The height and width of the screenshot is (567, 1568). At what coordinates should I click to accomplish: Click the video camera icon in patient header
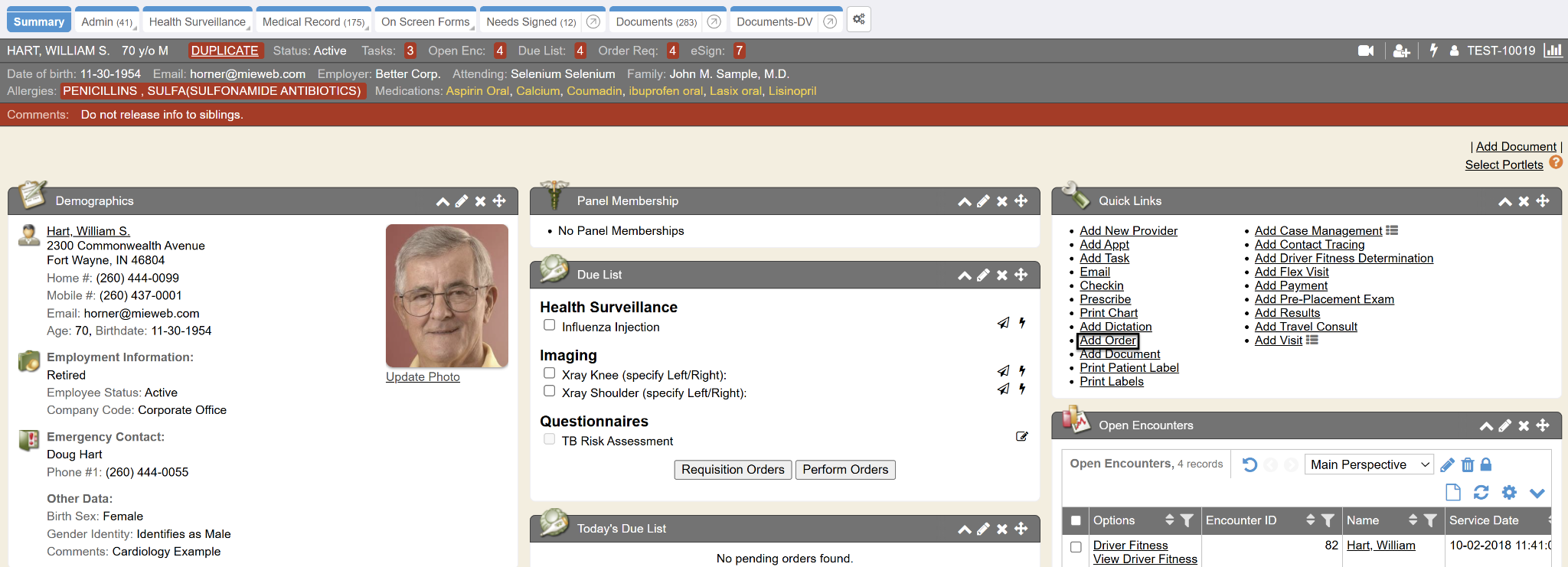pyautogui.click(x=1365, y=51)
